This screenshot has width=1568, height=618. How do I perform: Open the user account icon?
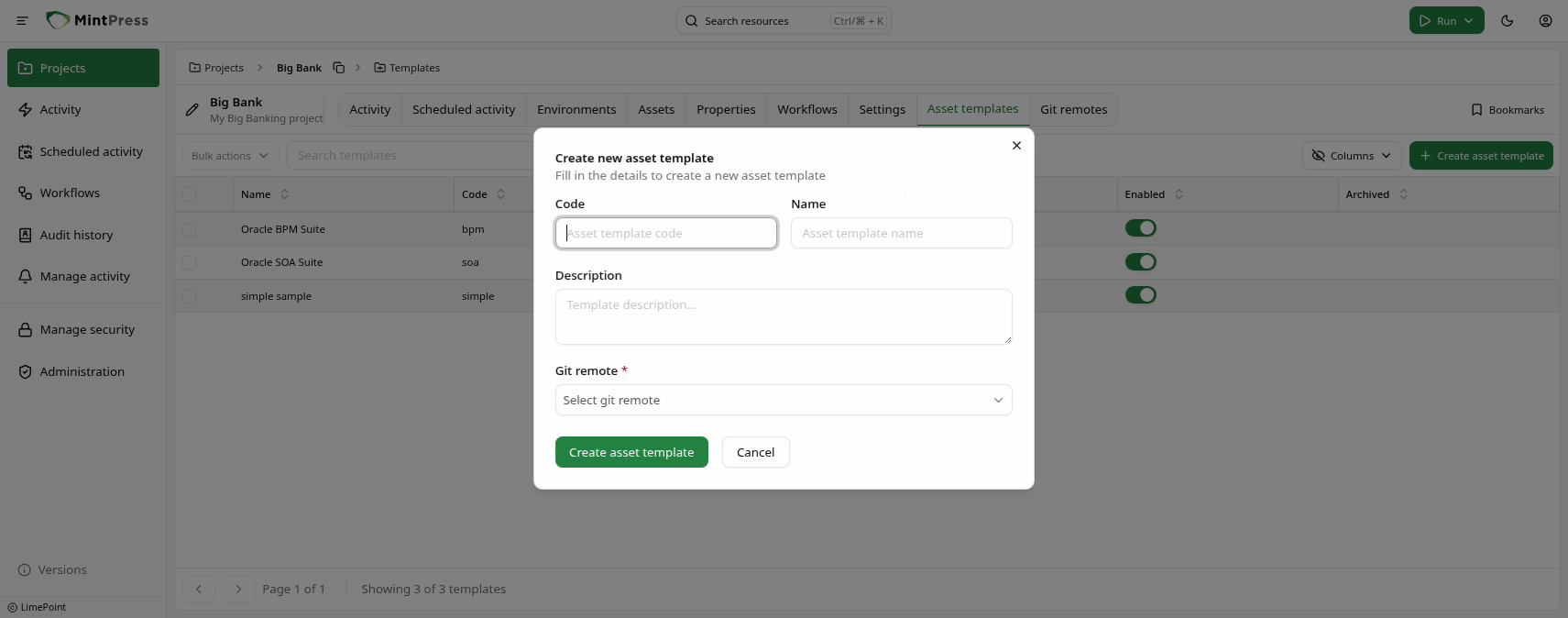[1545, 20]
